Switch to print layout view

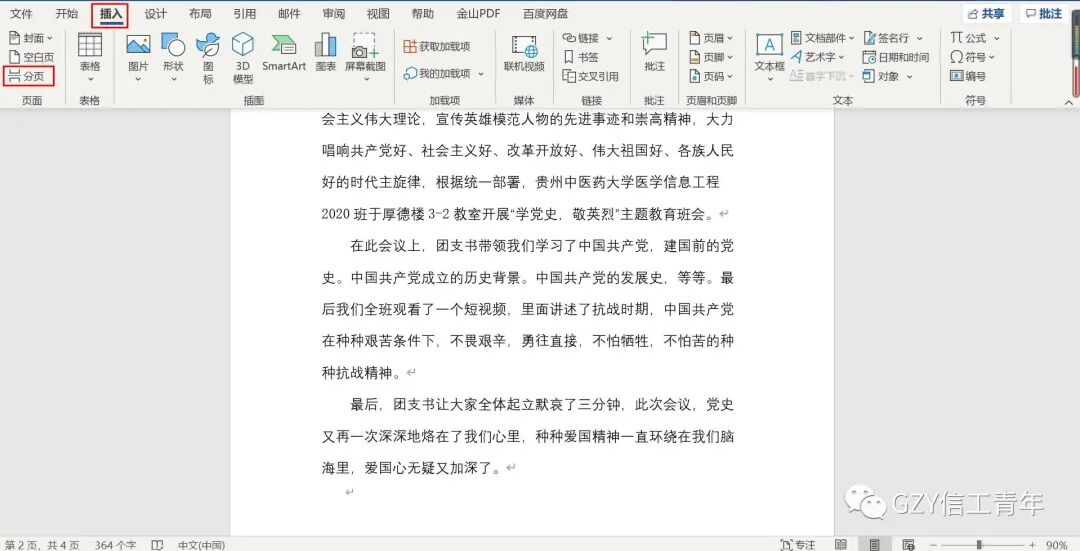[874, 545]
